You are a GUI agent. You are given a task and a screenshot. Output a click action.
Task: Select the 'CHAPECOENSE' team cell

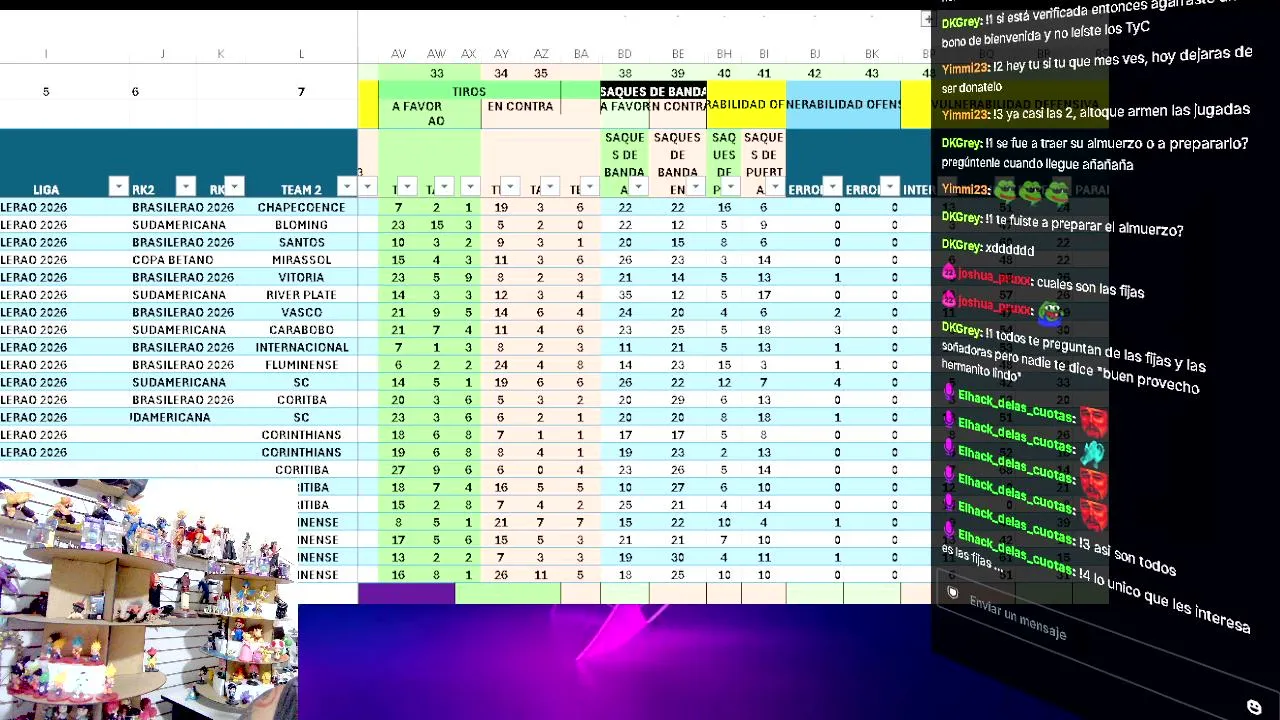[x=301, y=207]
